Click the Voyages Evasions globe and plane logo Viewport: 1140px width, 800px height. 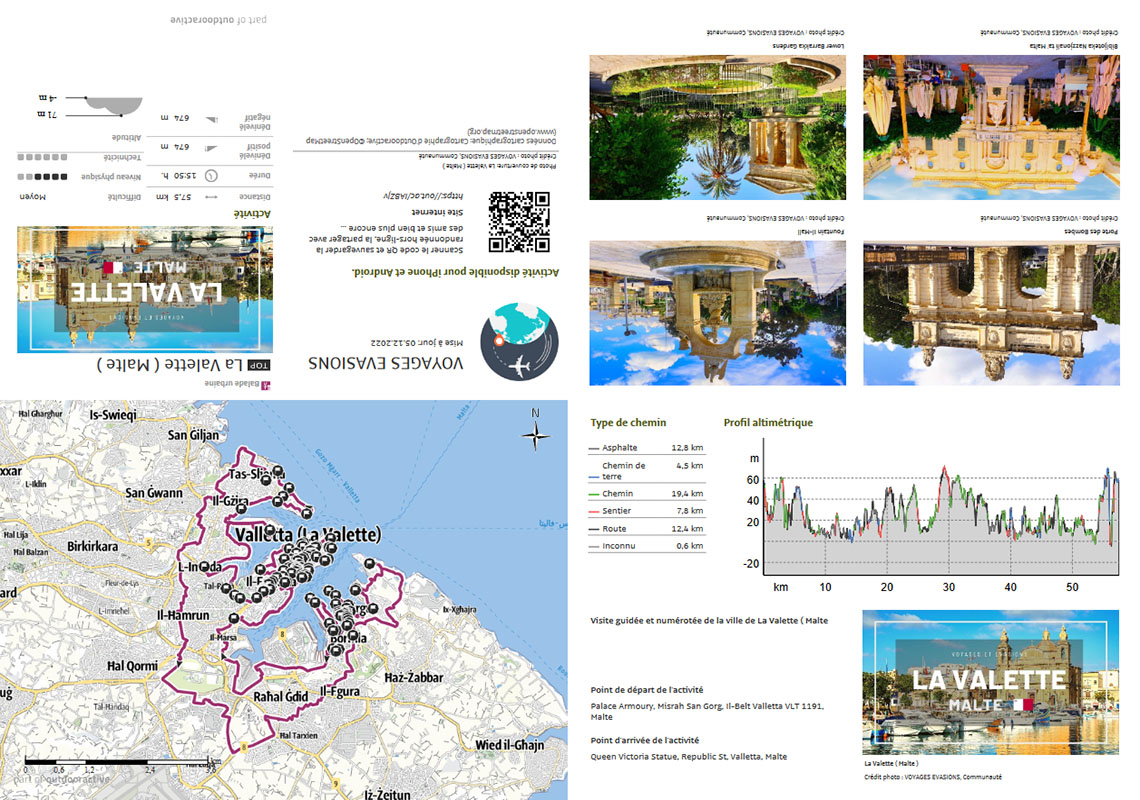(x=519, y=342)
